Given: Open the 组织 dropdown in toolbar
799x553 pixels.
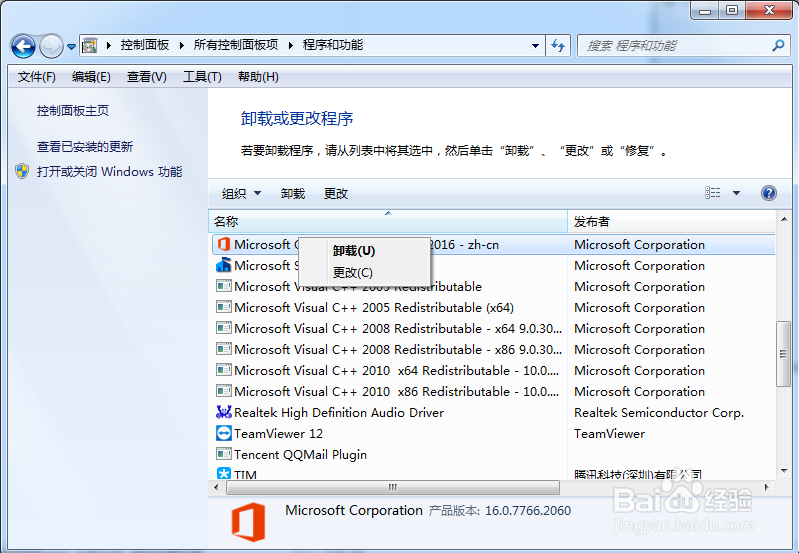Looking at the screenshot, I should (242, 194).
